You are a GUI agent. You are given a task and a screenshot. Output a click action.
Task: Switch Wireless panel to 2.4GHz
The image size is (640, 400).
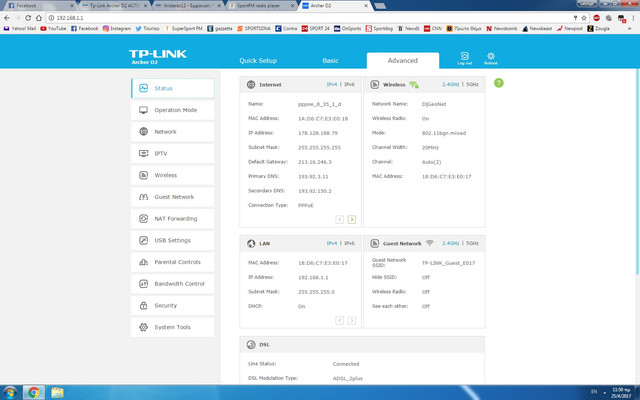[x=451, y=84]
